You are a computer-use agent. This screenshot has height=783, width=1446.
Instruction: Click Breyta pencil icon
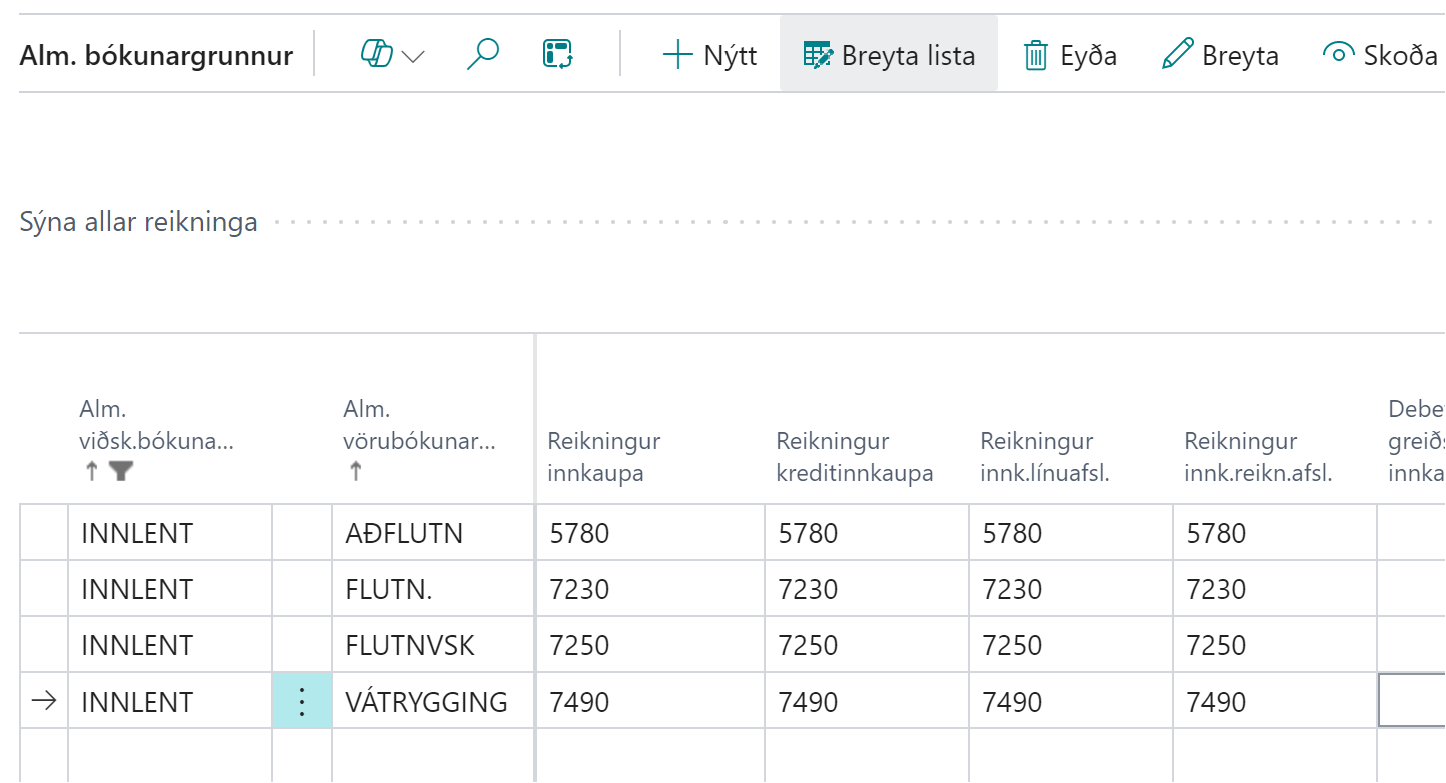(x=1178, y=55)
